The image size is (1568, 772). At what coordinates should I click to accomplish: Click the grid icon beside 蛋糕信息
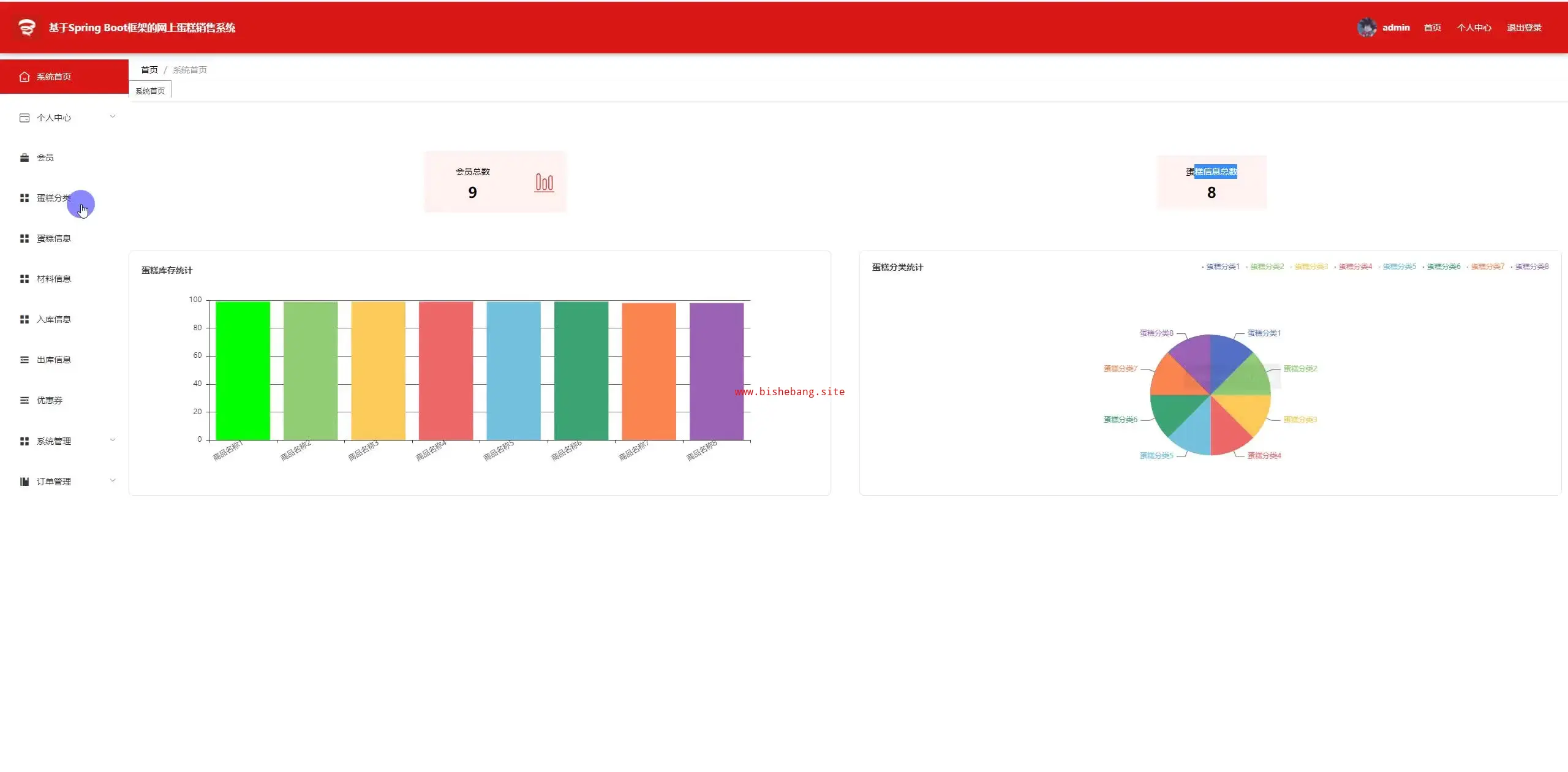pos(24,238)
